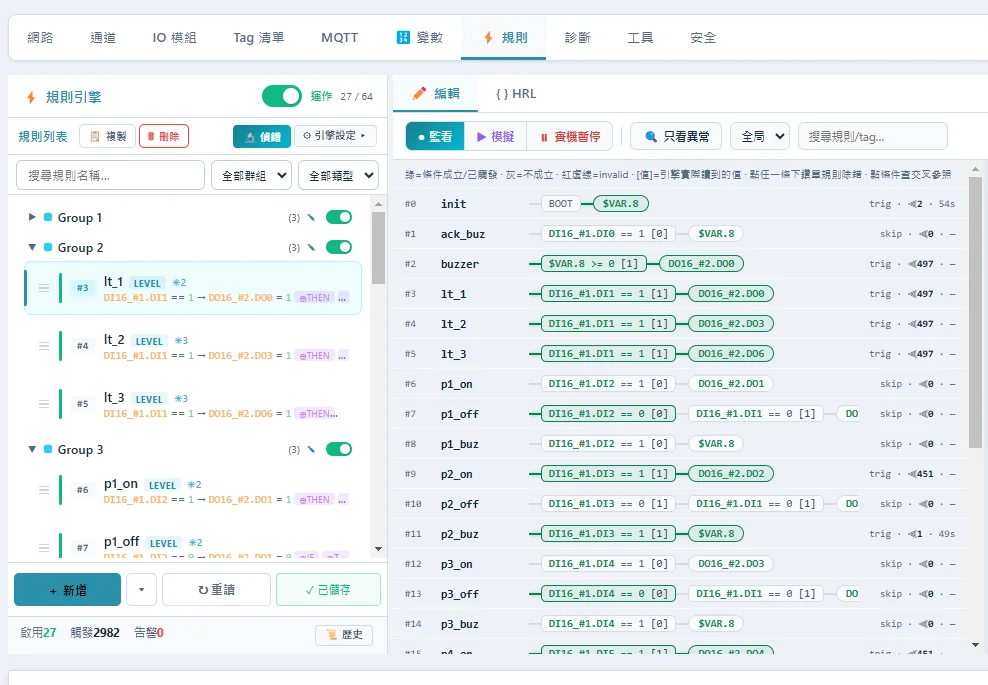Click the pencil edit icon for Group 2

pyautogui.click(x=311, y=248)
